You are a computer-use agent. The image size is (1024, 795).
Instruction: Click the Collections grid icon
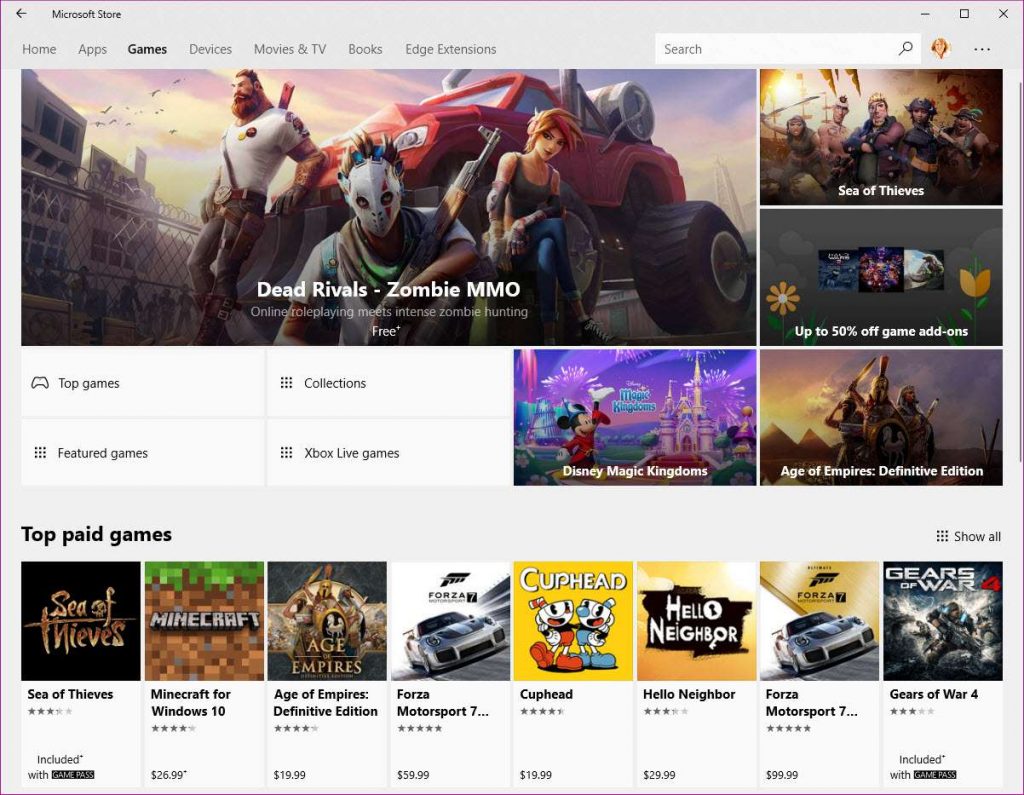pos(286,383)
